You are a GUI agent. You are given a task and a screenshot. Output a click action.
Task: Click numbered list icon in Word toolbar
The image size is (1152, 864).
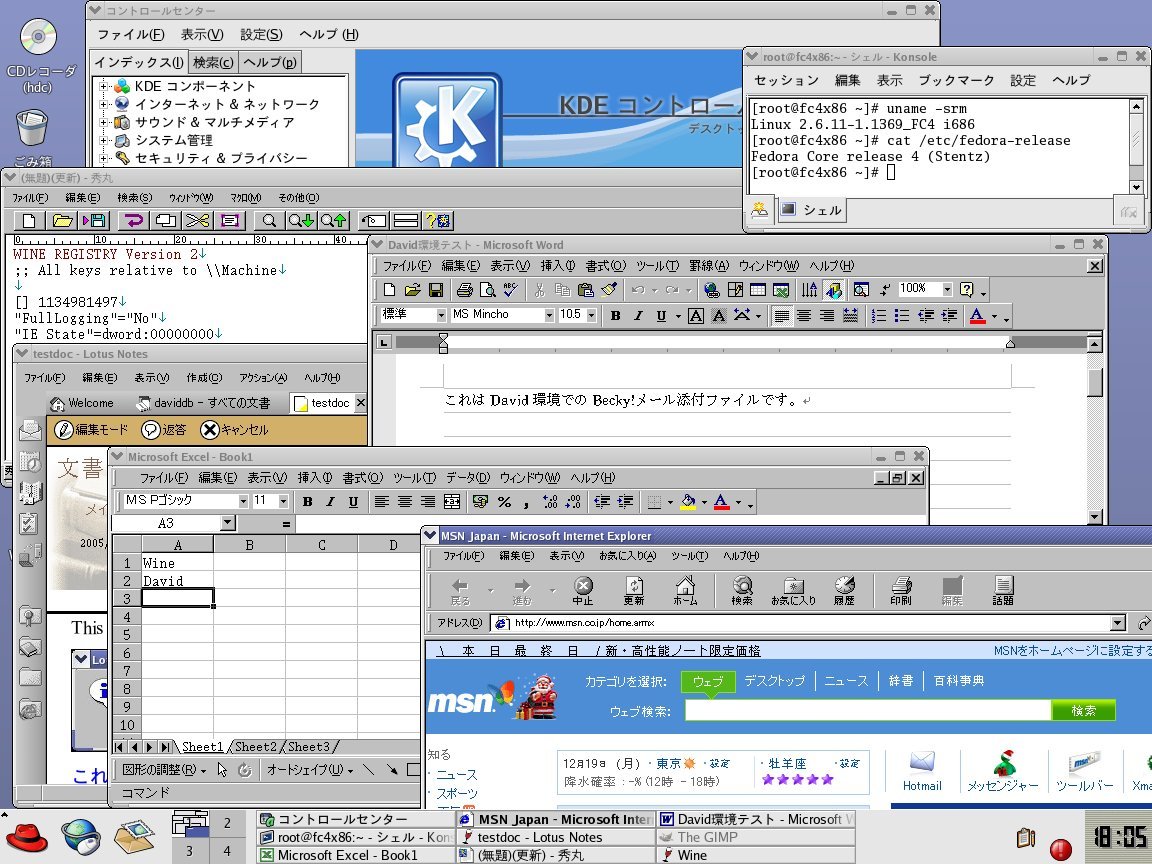coord(879,316)
